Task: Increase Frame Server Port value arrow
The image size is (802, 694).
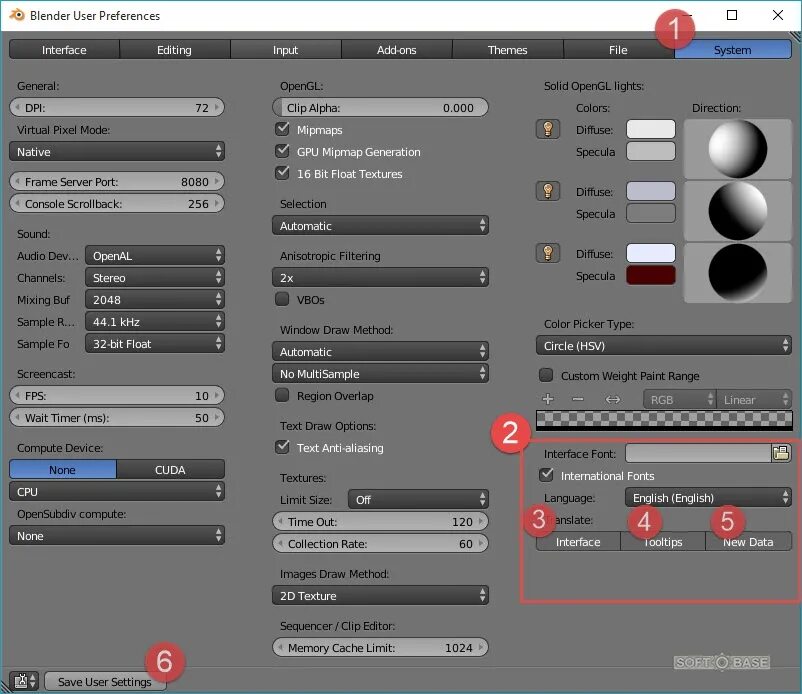Action: (x=217, y=182)
